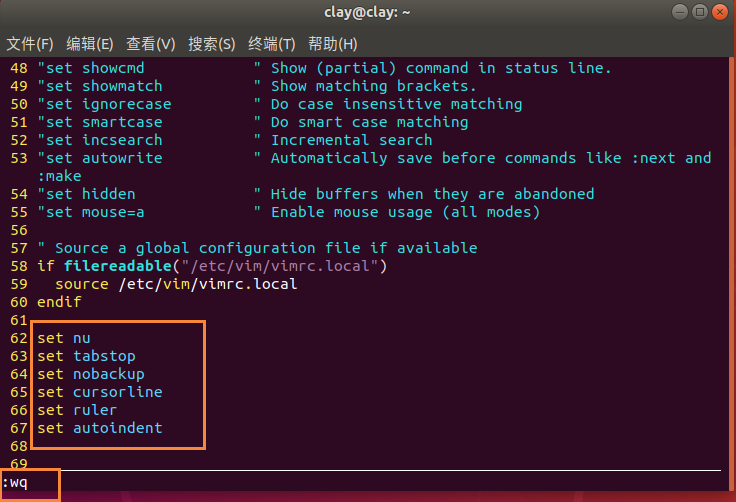Image resolution: width=736 pixels, height=502 pixels.
Task: Open the 文件(F) menu
Action: point(30,44)
